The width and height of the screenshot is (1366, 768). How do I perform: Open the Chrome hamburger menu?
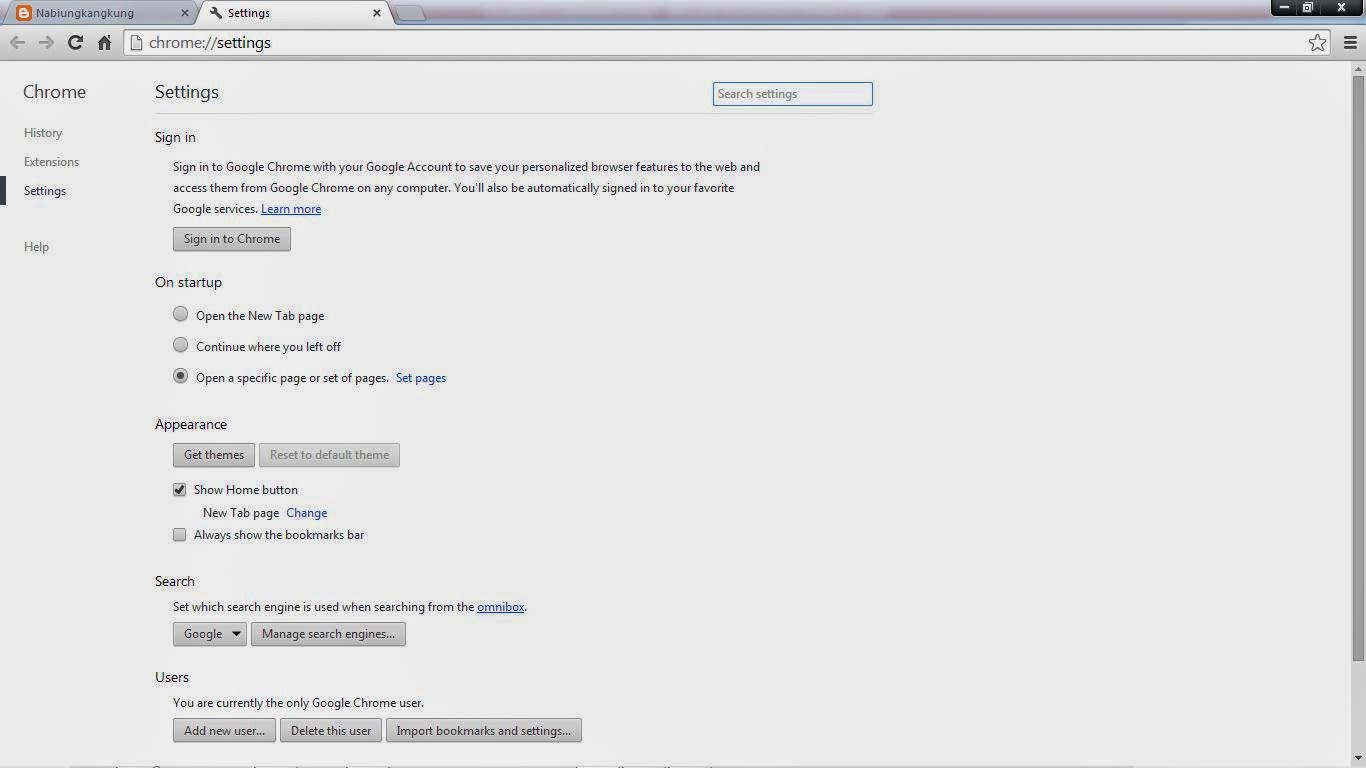[x=1350, y=42]
